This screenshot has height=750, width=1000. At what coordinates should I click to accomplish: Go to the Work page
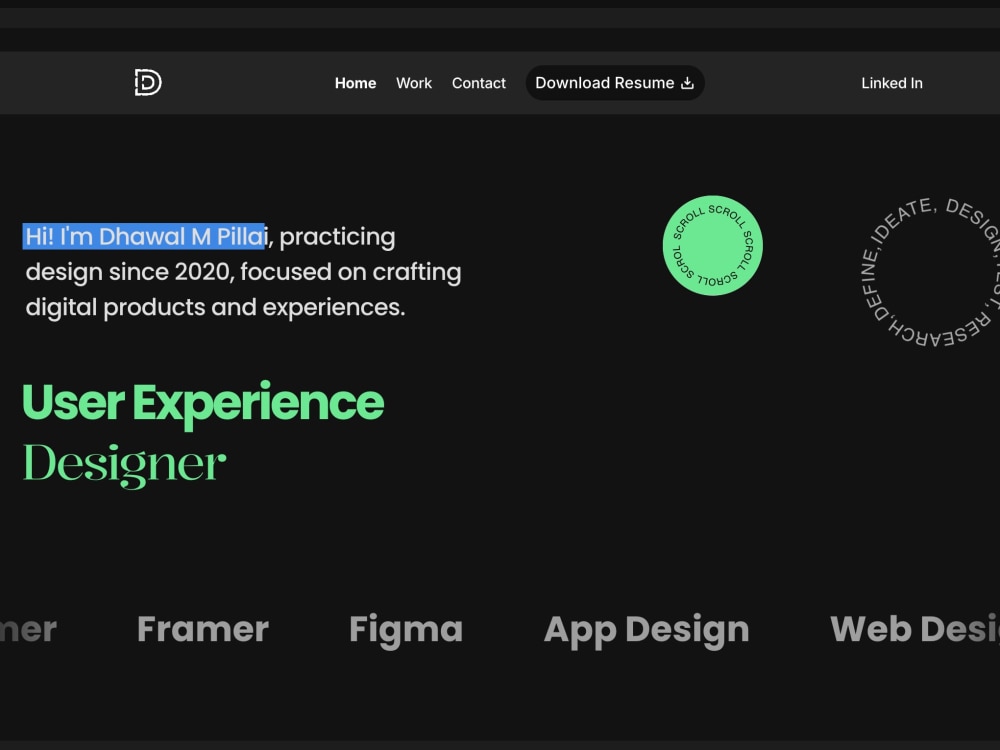[x=414, y=84]
